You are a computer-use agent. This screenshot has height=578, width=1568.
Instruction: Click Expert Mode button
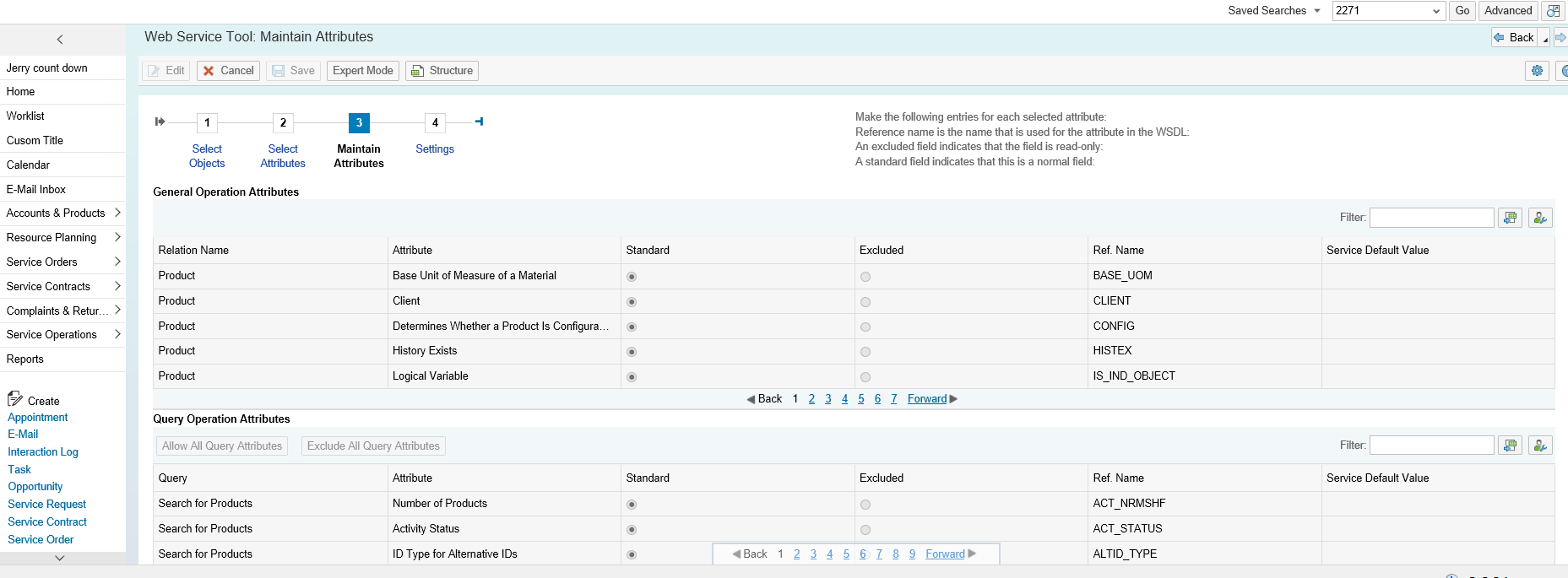pyautogui.click(x=363, y=71)
